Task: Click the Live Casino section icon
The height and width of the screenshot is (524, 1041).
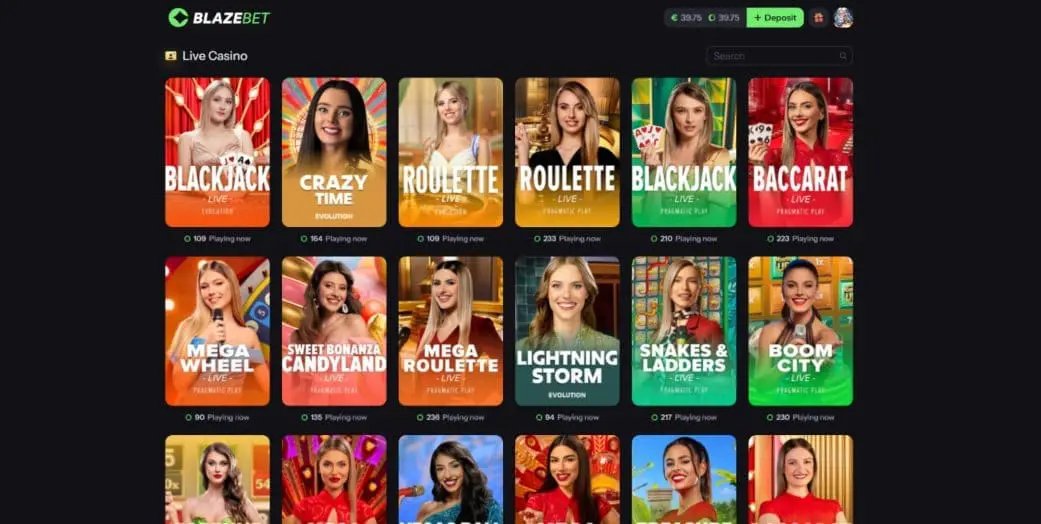Action: click(171, 56)
